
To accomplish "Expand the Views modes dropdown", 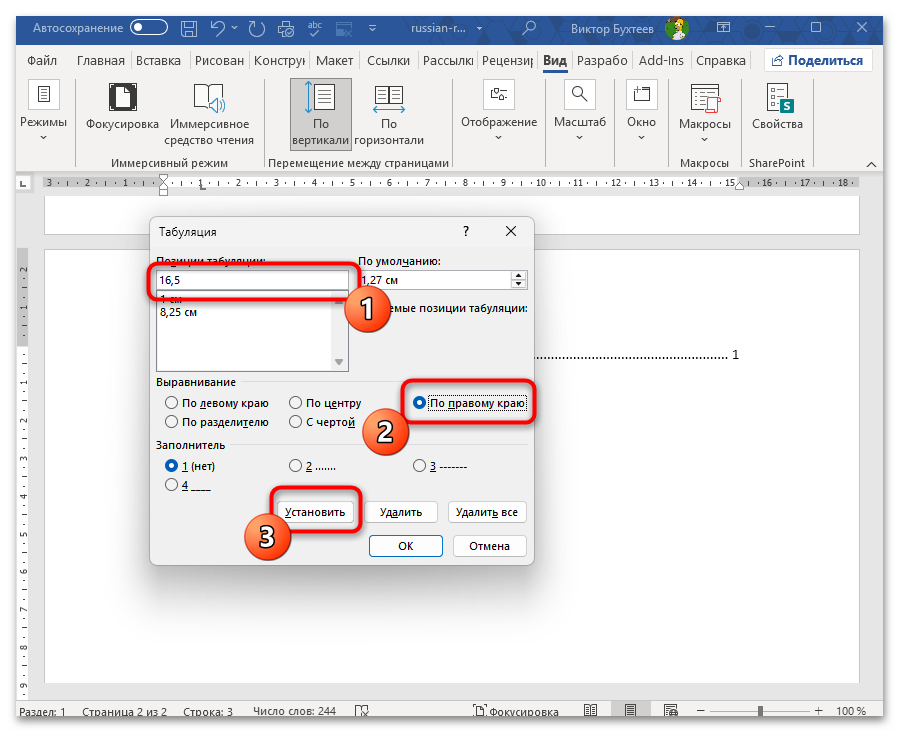I will click(x=44, y=138).
